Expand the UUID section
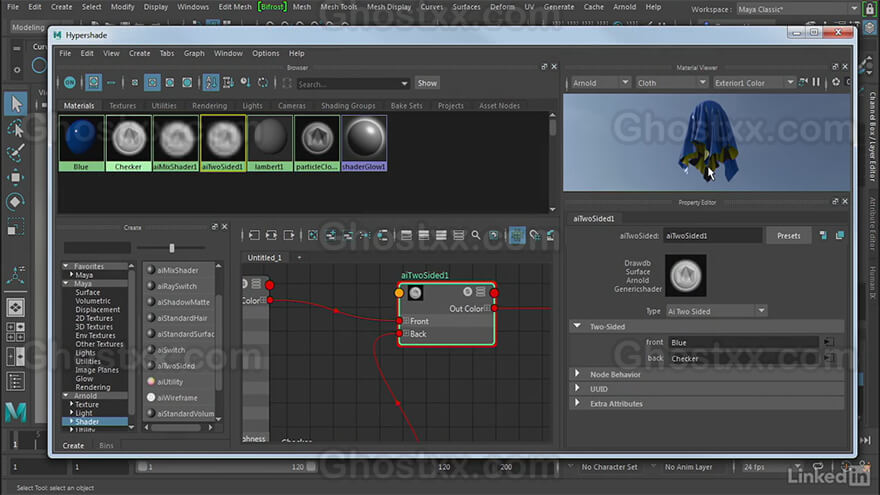The width and height of the screenshot is (880, 495). [577, 388]
